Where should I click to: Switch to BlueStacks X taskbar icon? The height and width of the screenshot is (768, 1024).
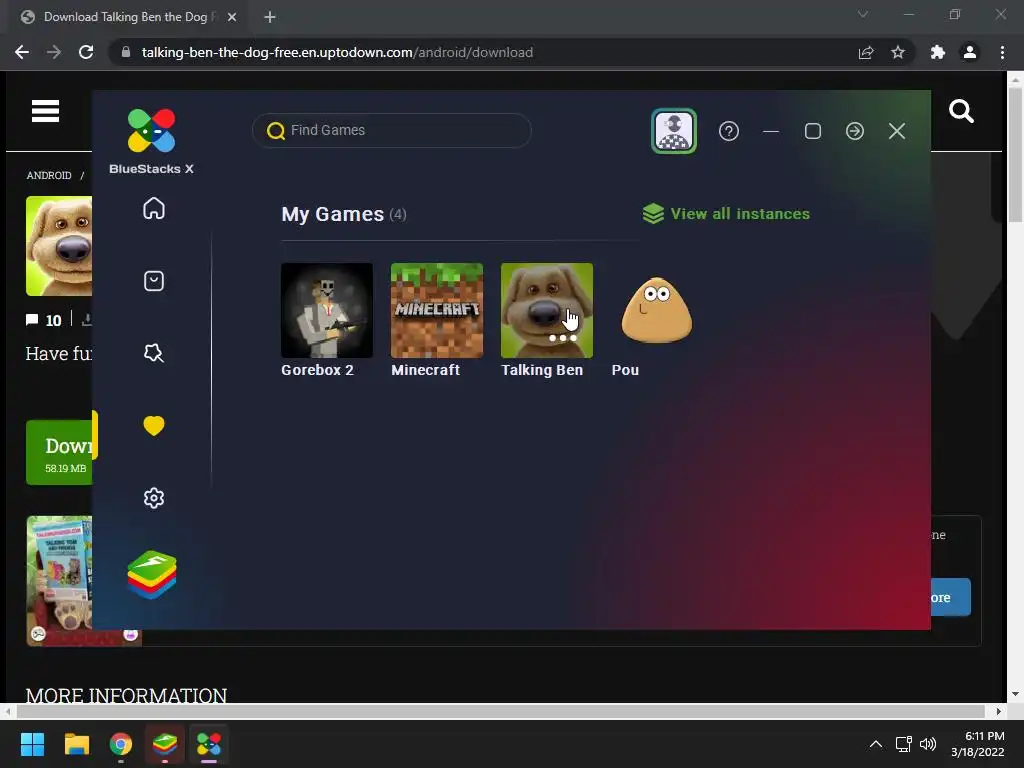209,744
